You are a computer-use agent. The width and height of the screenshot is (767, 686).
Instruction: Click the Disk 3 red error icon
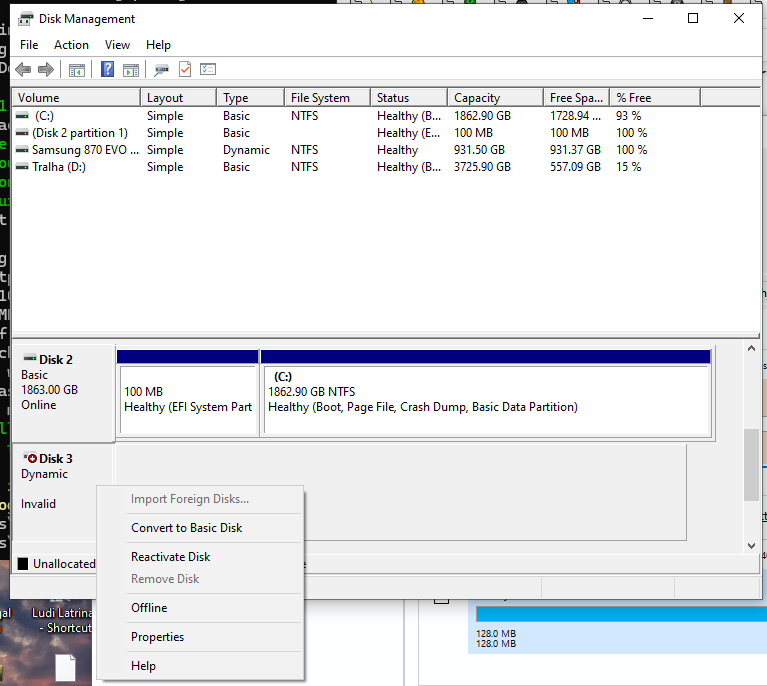point(30,458)
